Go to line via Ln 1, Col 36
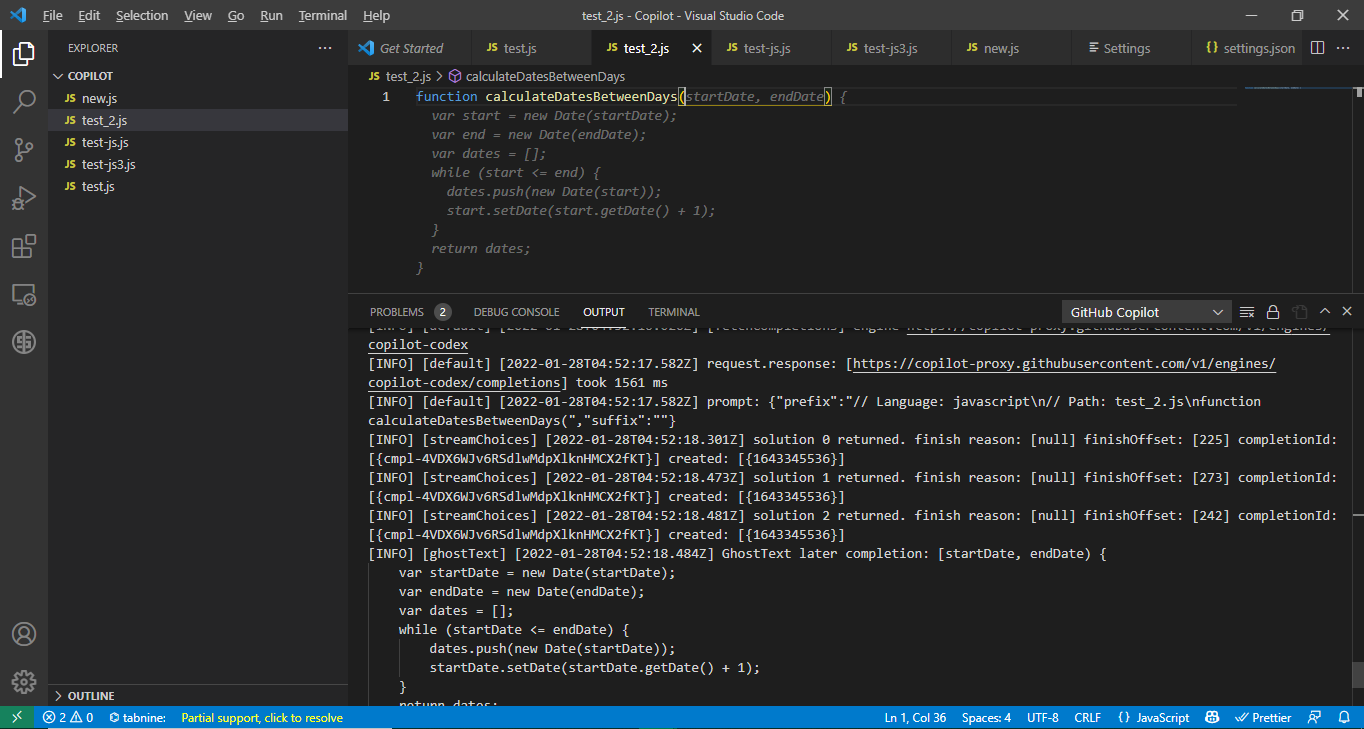This screenshot has height=729, width=1364. (x=915, y=718)
